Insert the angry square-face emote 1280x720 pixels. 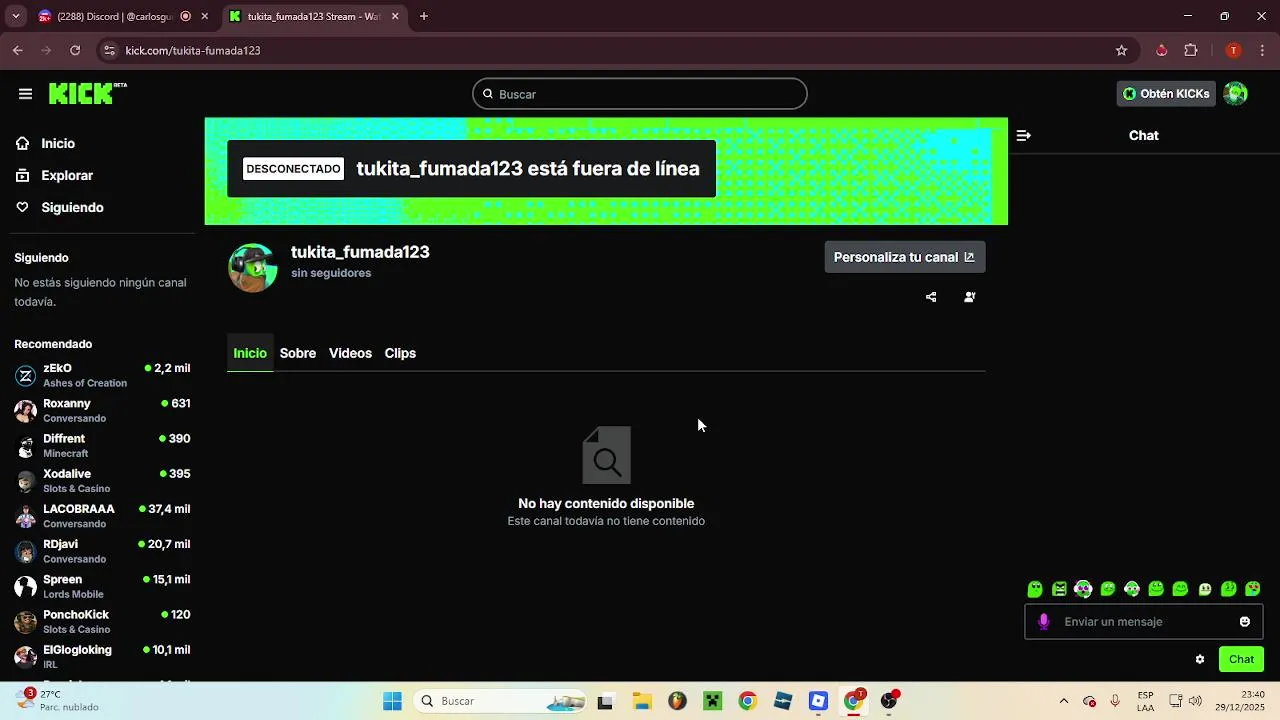pos(1059,590)
